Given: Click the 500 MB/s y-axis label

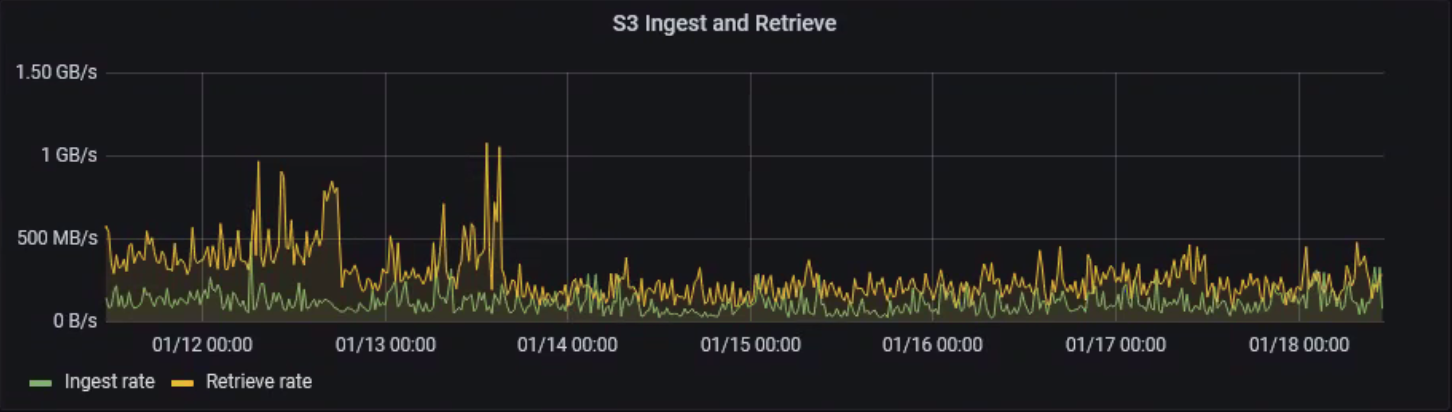Looking at the screenshot, I should click(x=60, y=239).
